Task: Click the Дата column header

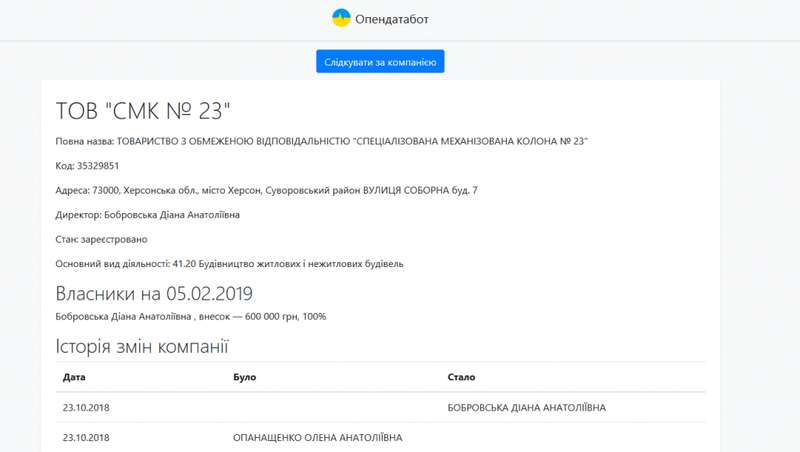Action: (74, 377)
